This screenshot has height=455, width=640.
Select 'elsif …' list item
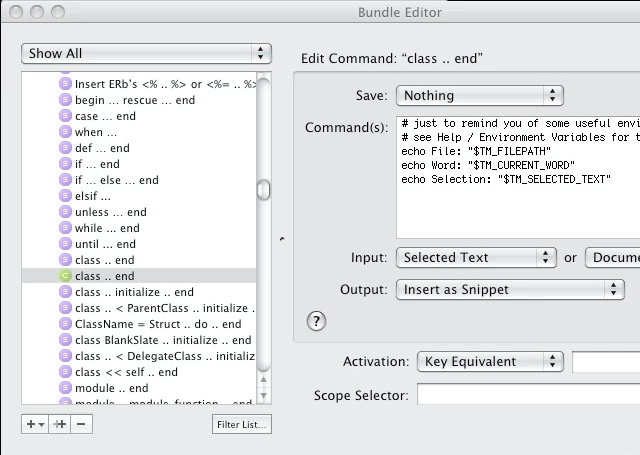point(139,196)
